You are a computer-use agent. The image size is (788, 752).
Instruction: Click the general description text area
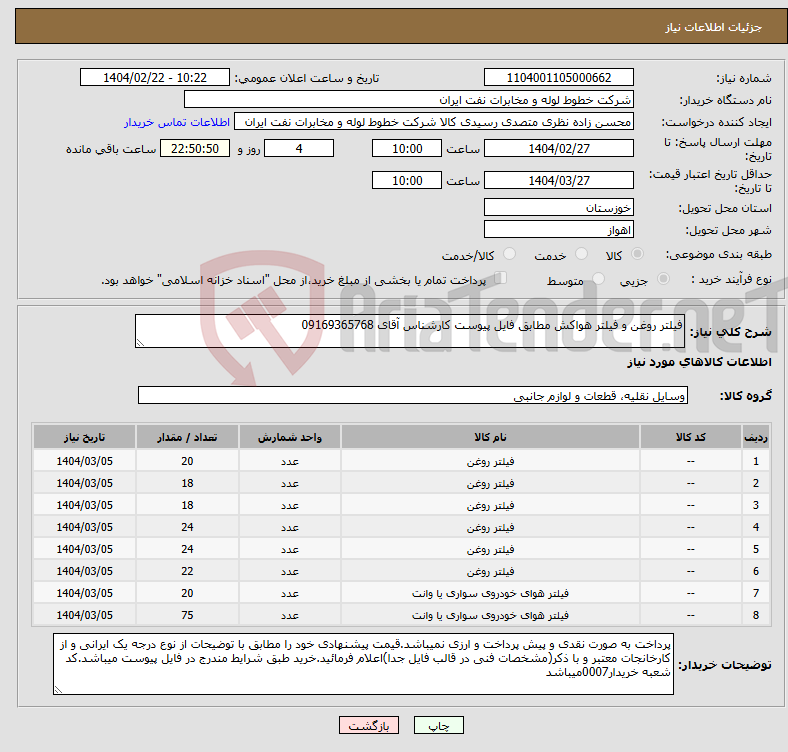point(410,331)
